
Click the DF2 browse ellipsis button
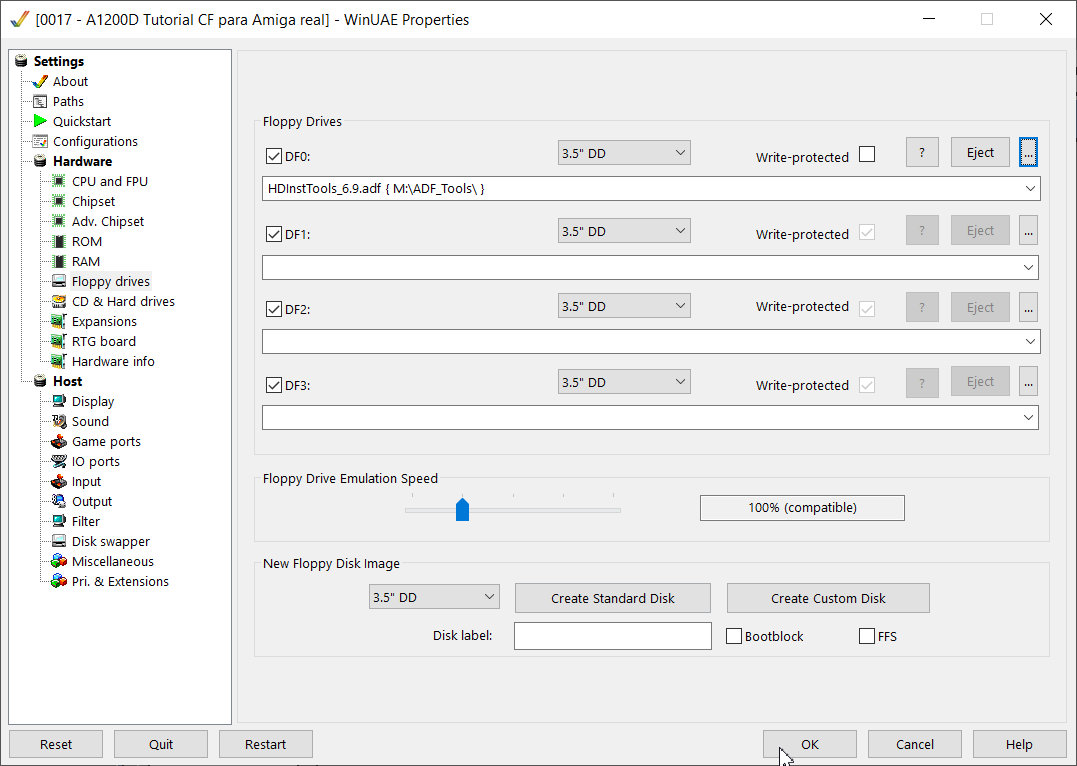pos(1028,307)
